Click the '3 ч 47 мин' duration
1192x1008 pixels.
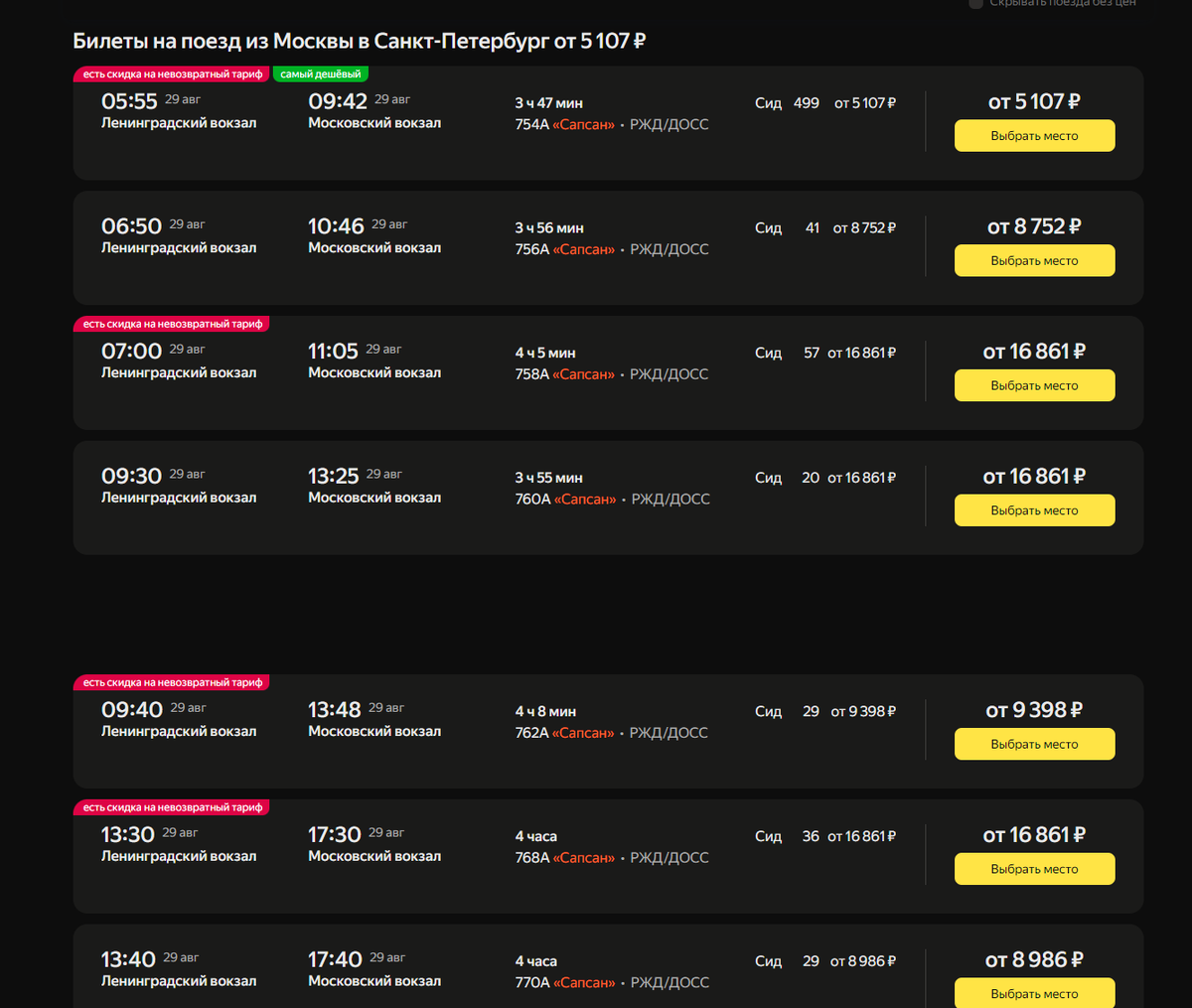(x=548, y=103)
